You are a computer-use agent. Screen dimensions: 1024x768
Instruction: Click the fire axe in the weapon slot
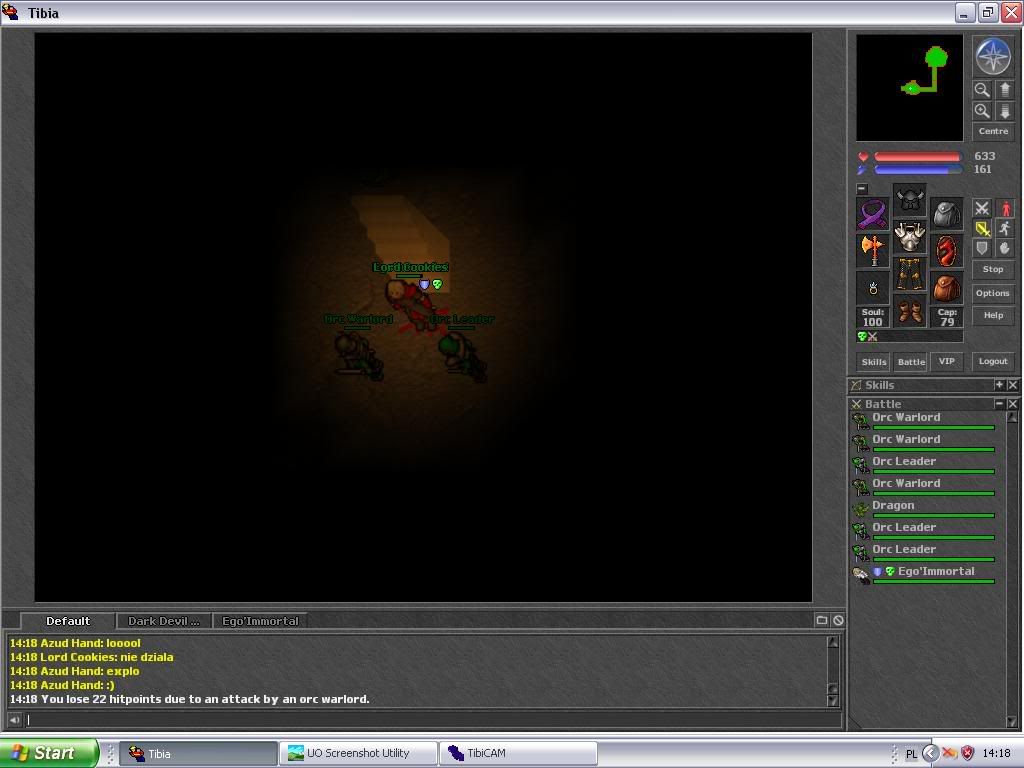pyautogui.click(x=872, y=250)
